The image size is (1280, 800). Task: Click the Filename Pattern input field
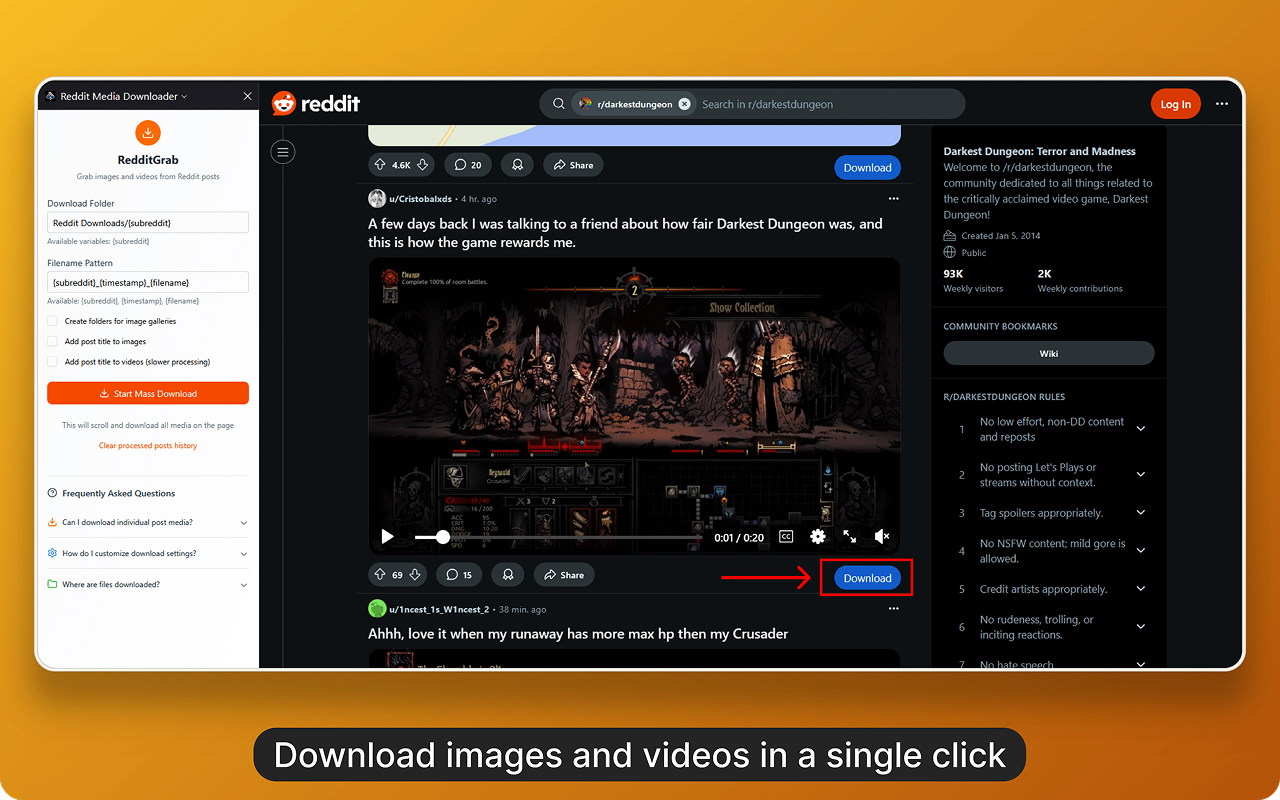click(148, 283)
